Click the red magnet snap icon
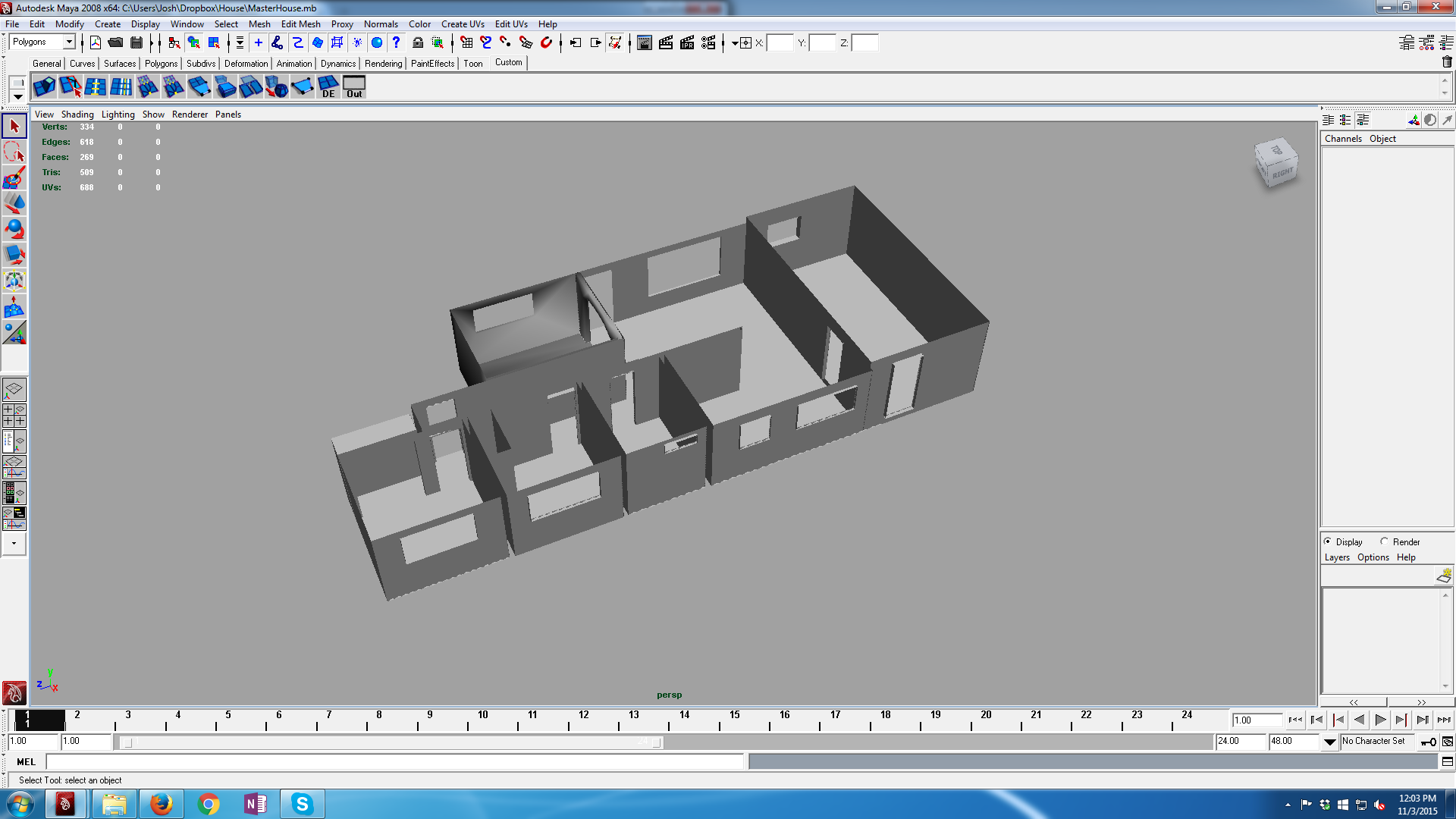The image size is (1456, 819). click(546, 42)
